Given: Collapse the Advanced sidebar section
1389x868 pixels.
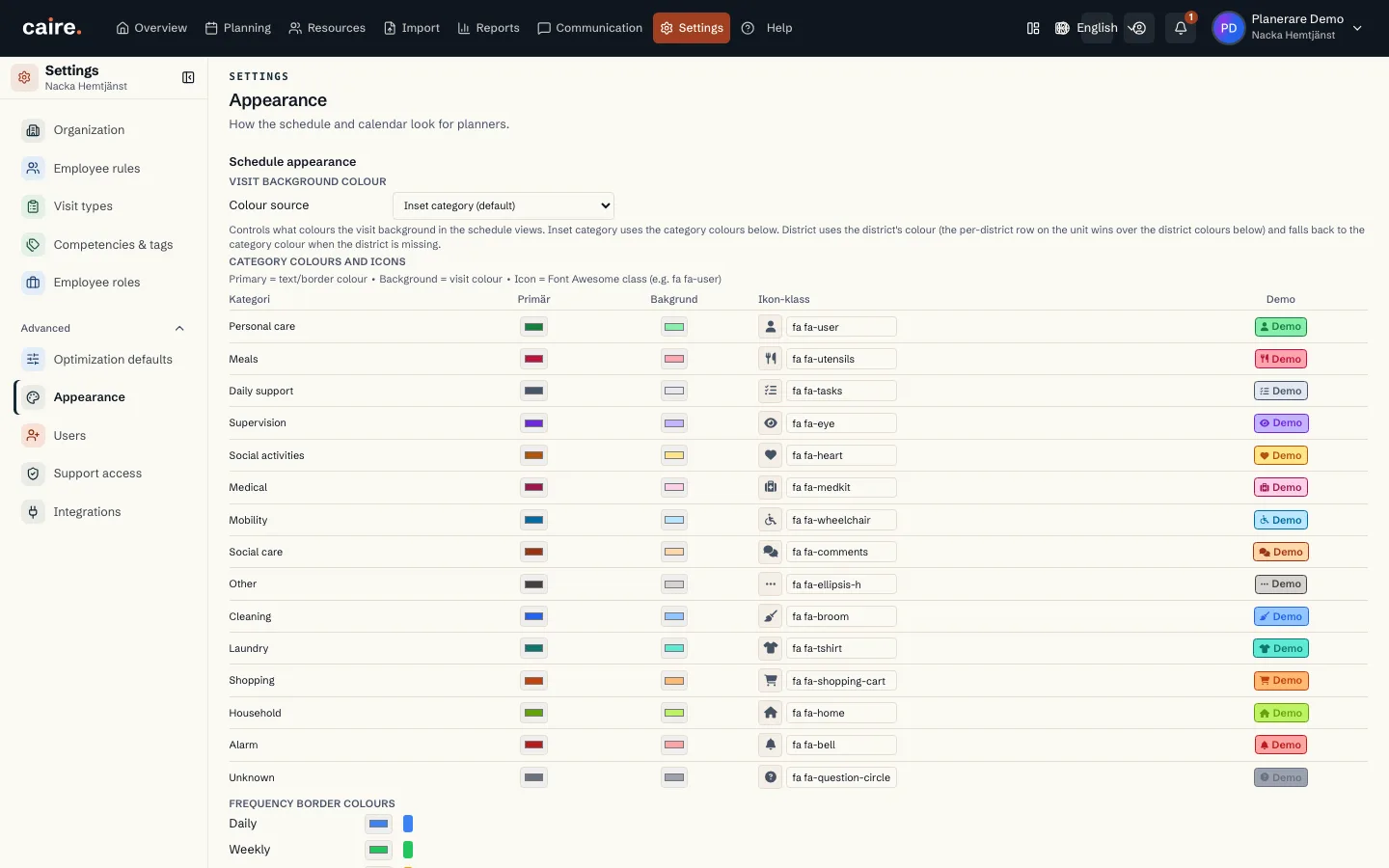Looking at the screenshot, I should tap(179, 328).
